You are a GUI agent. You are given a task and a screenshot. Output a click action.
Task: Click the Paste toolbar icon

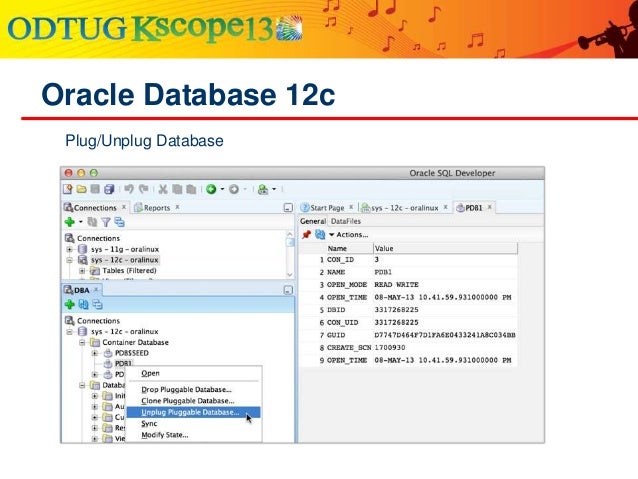click(191, 189)
